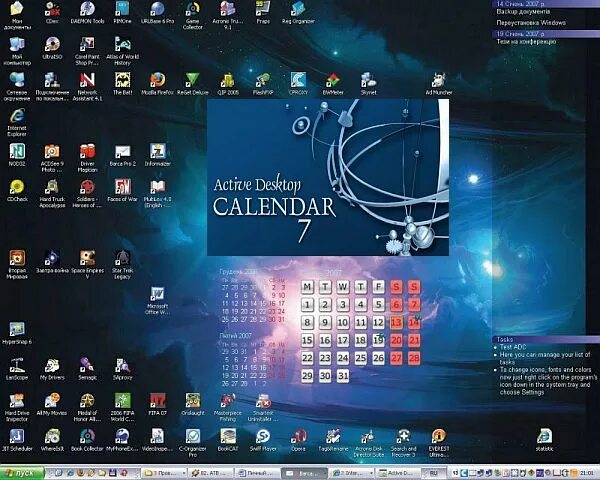Image resolution: width=600 pixels, height=480 pixels.
Task: Open the Ad Muncher desktop icon
Action: click(439, 84)
